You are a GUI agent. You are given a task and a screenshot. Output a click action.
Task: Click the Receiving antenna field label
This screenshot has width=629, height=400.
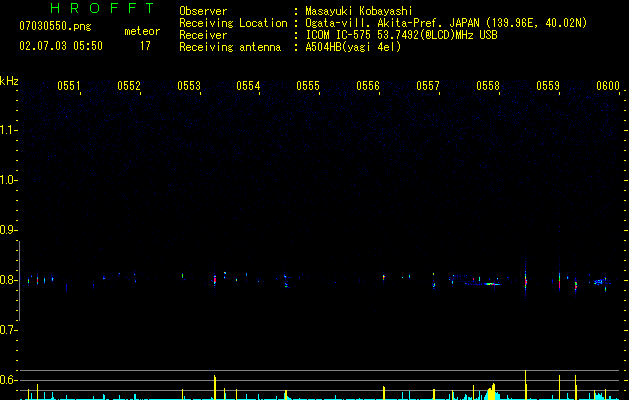click(230, 47)
